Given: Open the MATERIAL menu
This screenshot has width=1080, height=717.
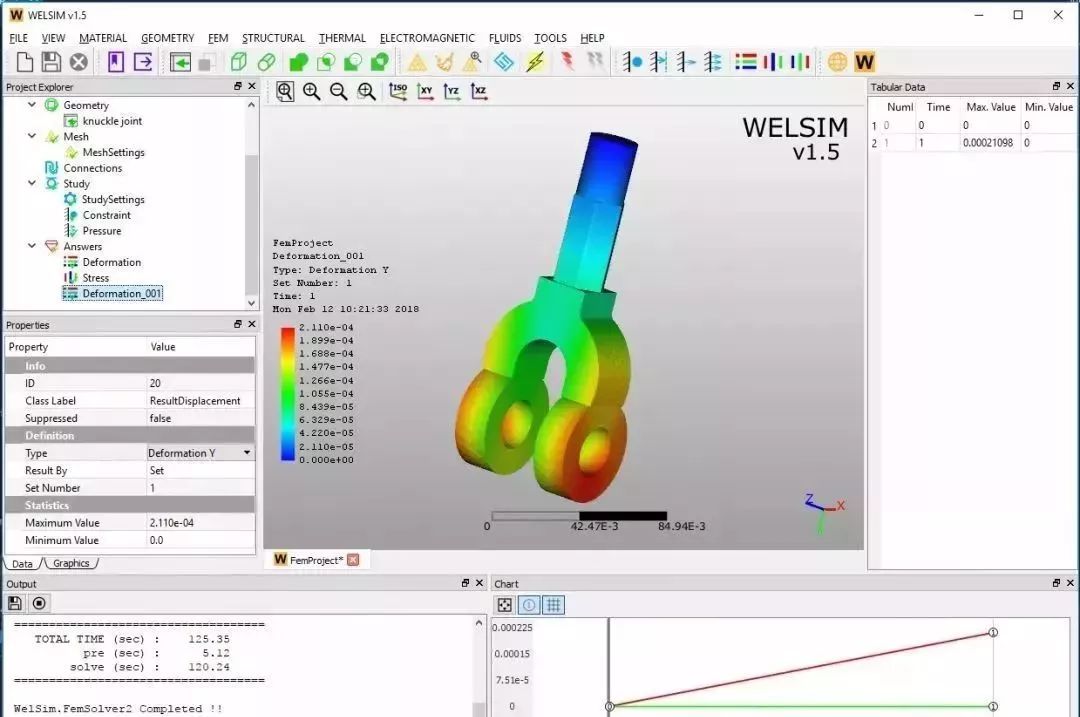Looking at the screenshot, I should pyautogui.click(x=103, y=38).
